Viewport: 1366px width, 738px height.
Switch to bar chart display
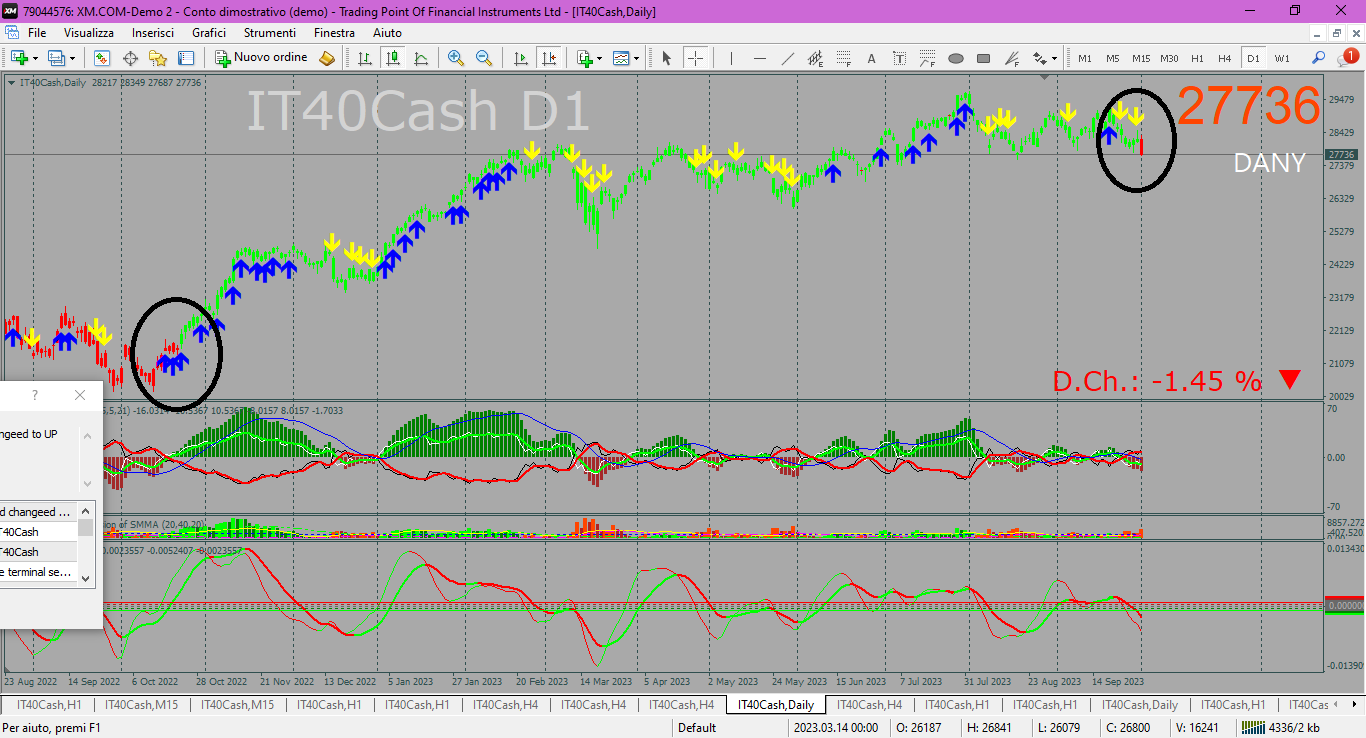click(366, 58)
